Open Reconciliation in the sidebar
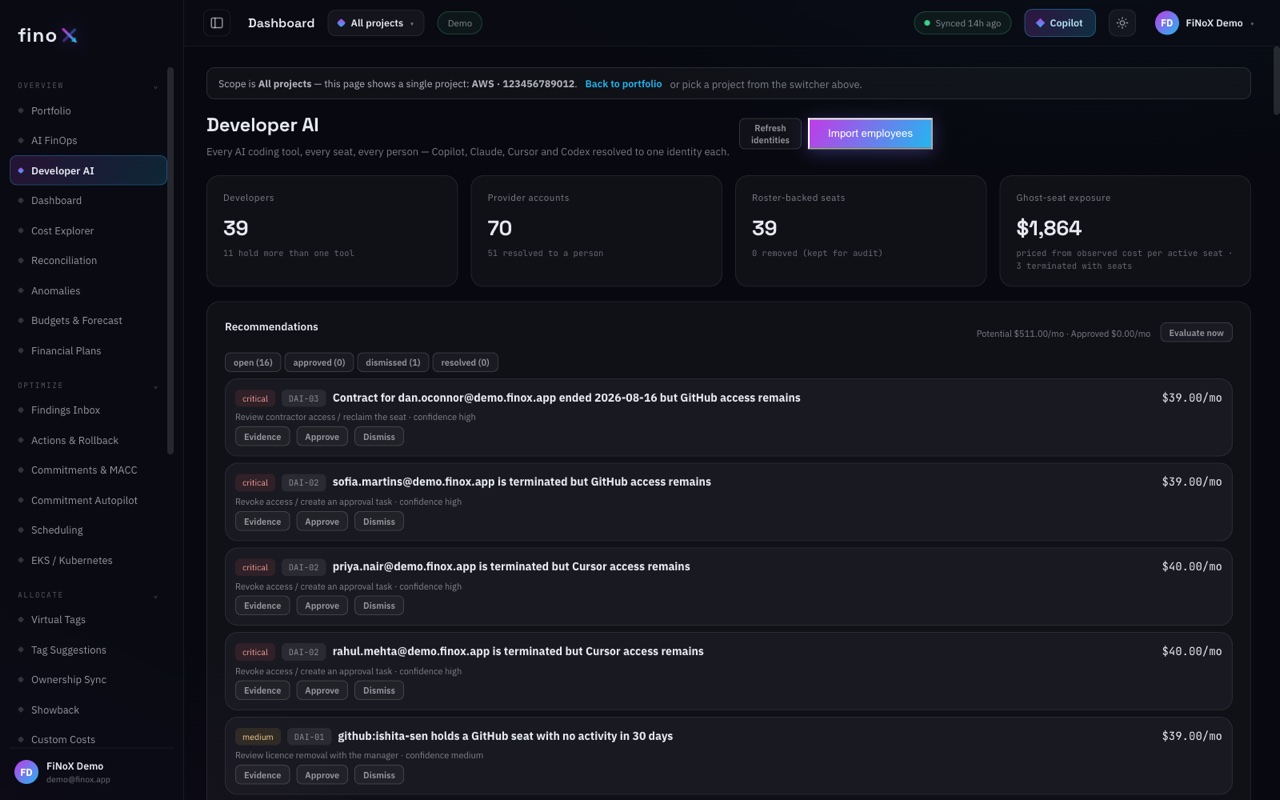This screenshot has width=1280, height=800. pyautogui.click(x=88, y=261)
